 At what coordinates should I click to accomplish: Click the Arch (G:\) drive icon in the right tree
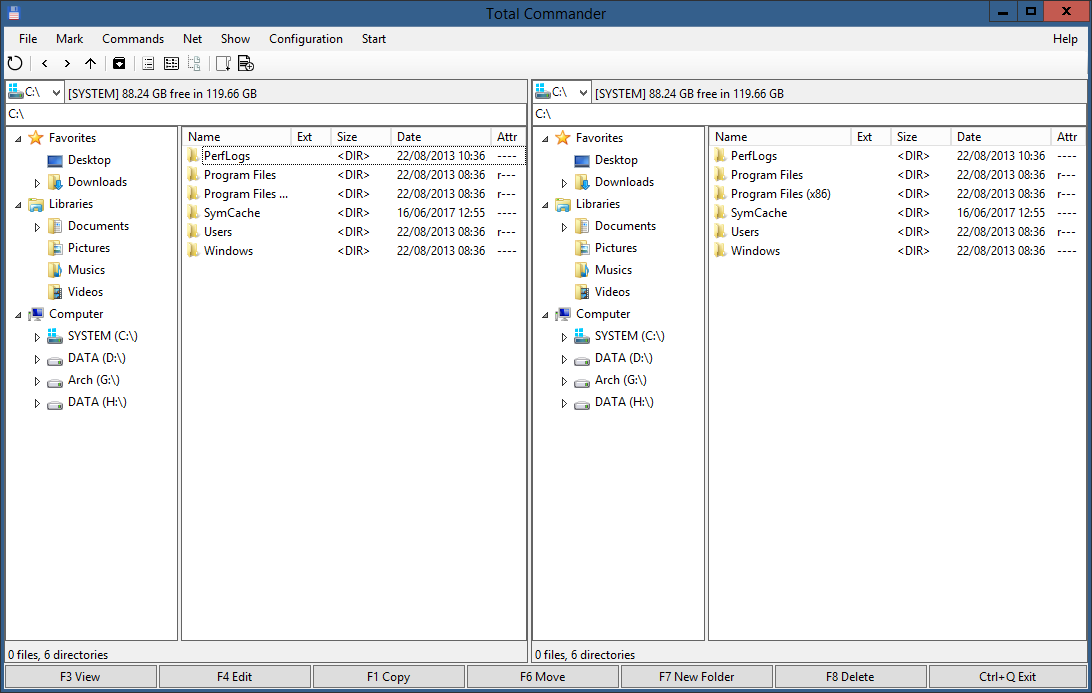[x=582, y=381]
